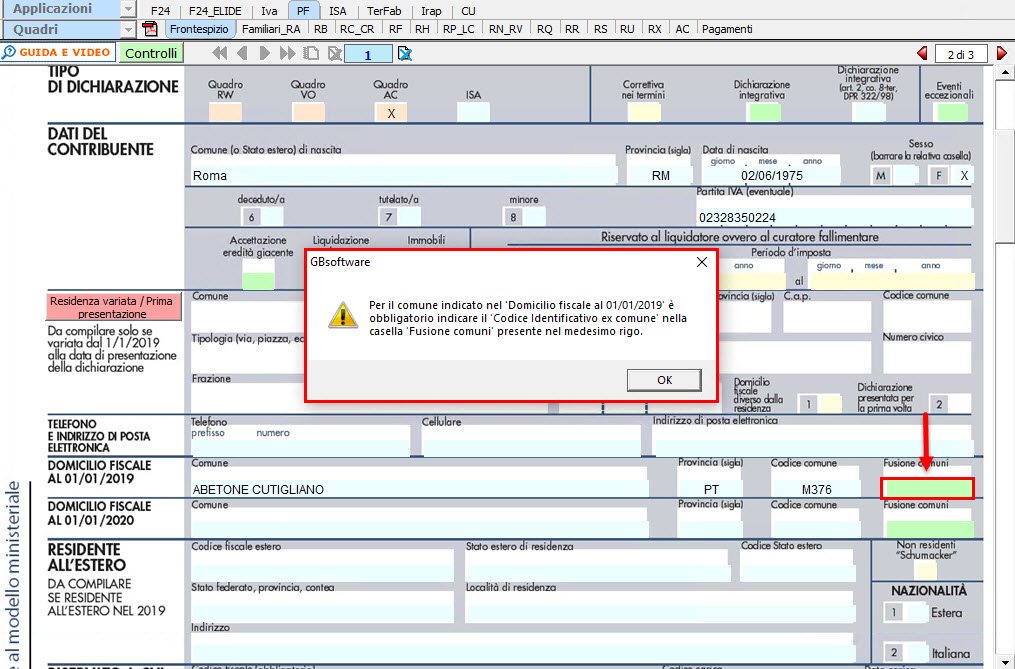Toggle the Dichiarazione integrativa green box
Image resolution: width=1015 pixels, height=669 pixels.
pos(764,113)
